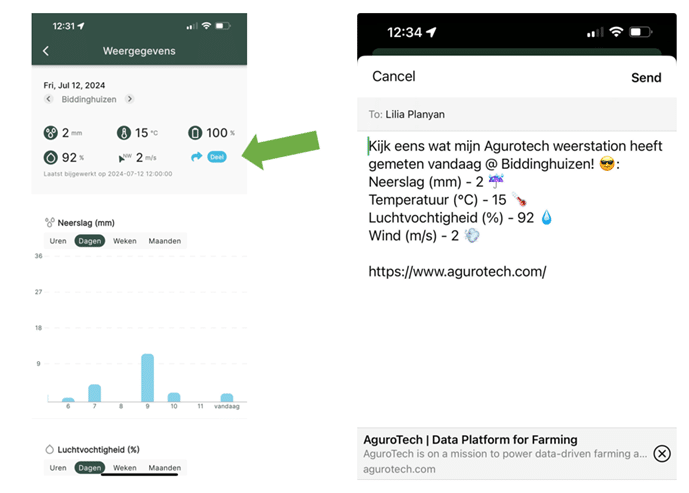Image resolution: width=689 pixels, height=493 pixels.
Task: Tap the battery icon beside 100 %
Action: 196,133
